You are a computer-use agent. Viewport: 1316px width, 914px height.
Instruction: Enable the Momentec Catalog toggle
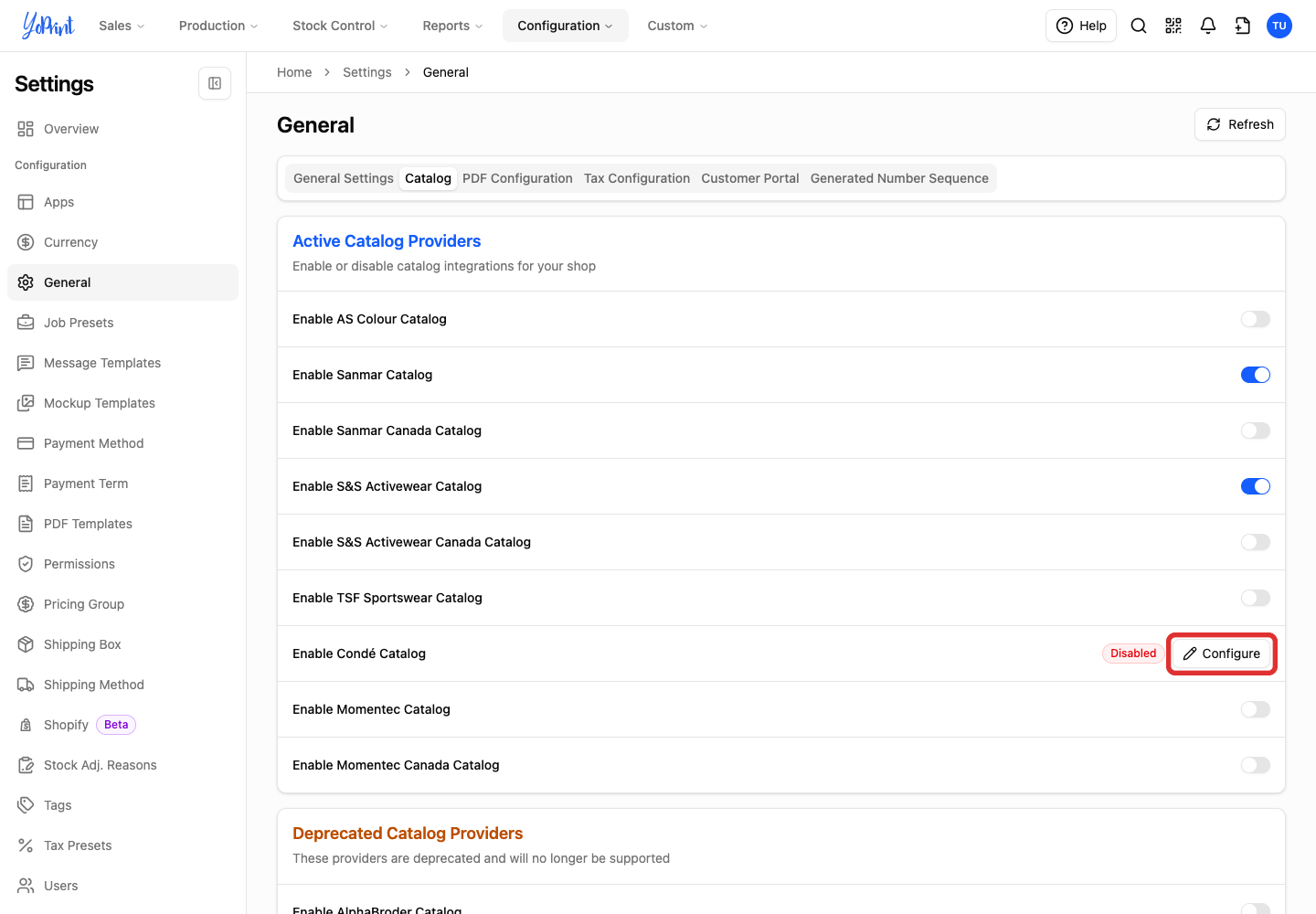click(x=1256, y=709)
